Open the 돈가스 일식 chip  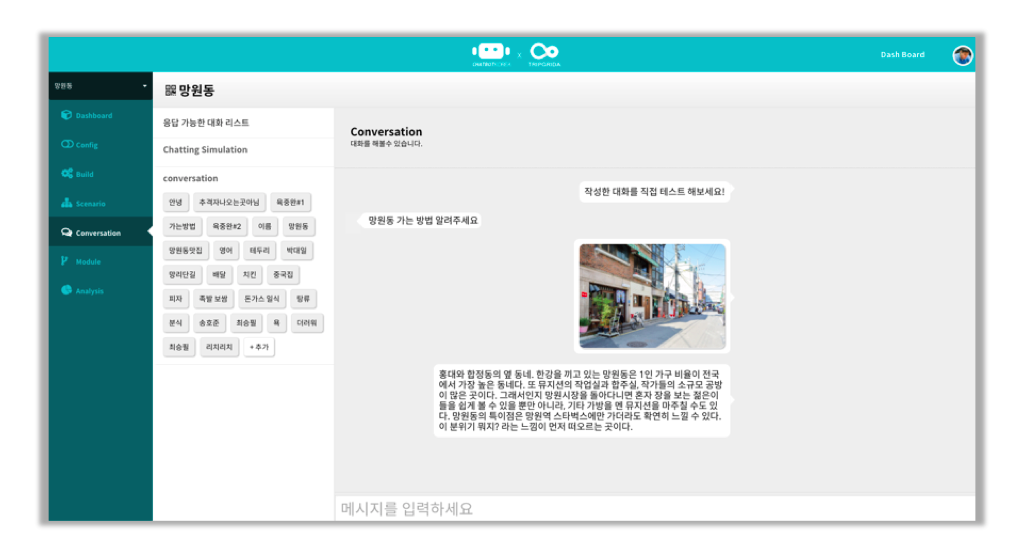tap(261, 299)
